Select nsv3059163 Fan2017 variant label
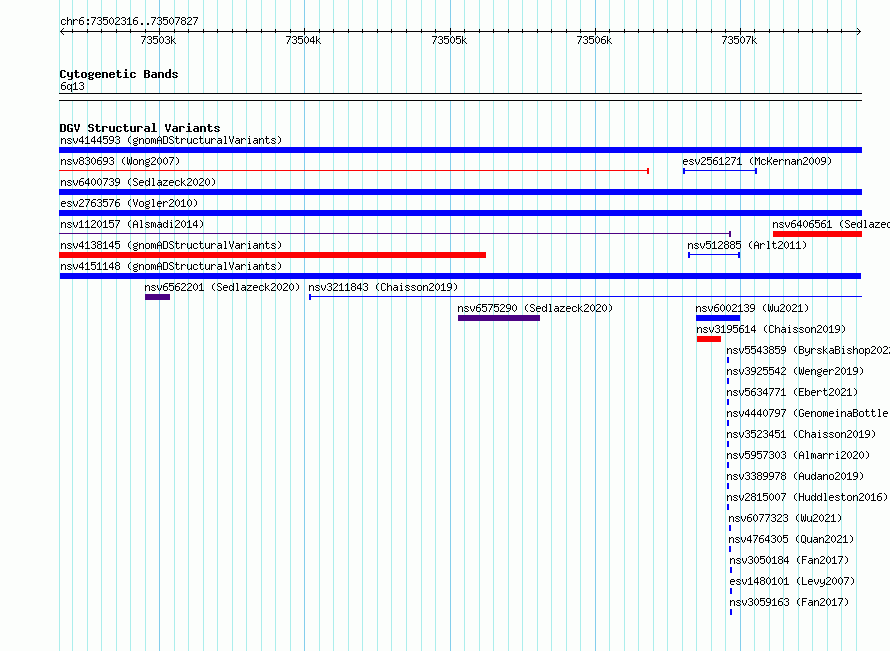 point(790,602)
